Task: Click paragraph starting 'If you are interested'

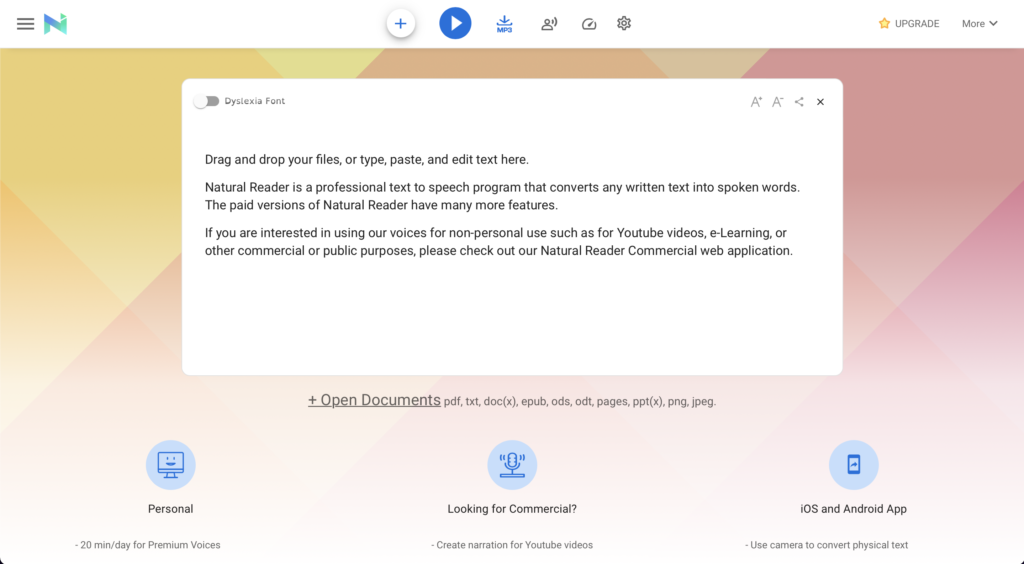Action: click(x=499, y=242)
